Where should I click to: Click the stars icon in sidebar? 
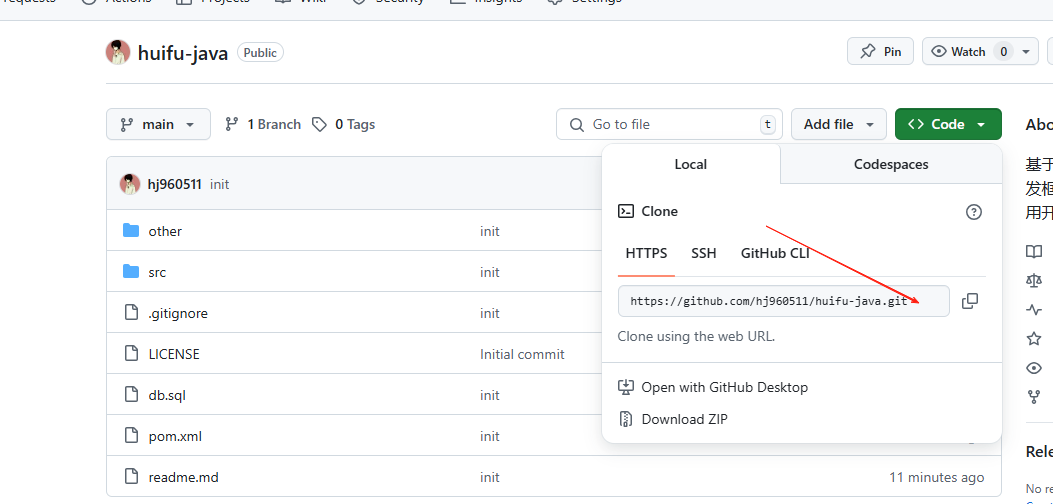click(1034, 339)
